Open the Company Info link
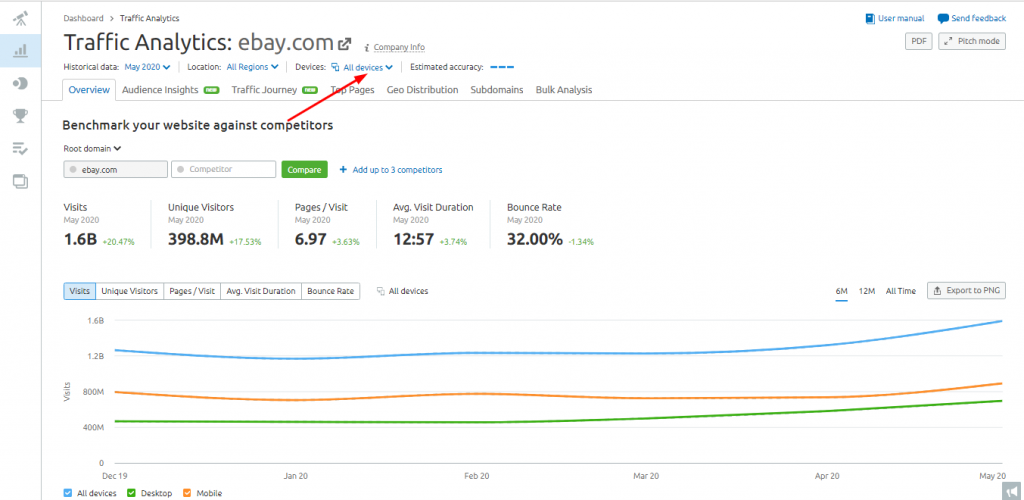1024x500 pixels. (399, 48)
